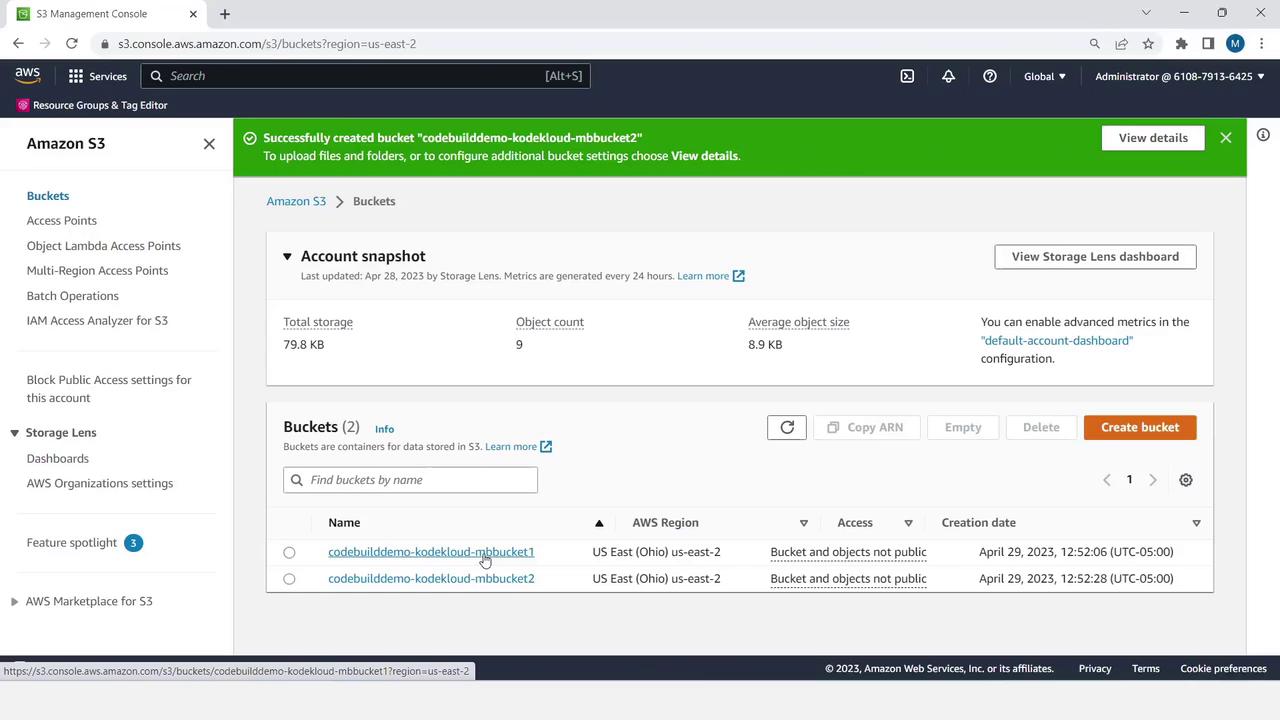Open the notifications bell
This screenshot has width=1280, height=720.
[948, 76]
